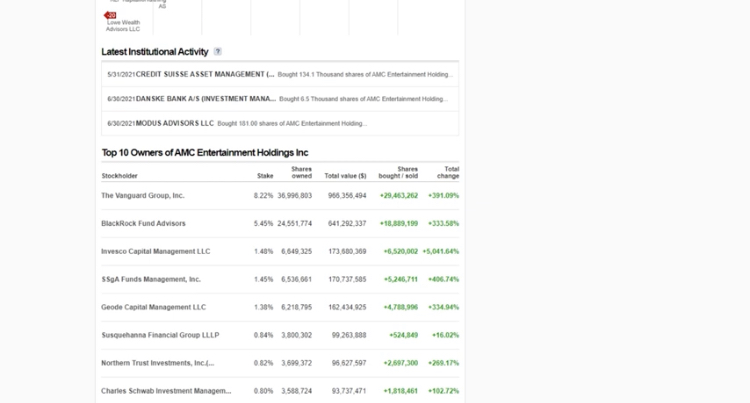Click the Stake column header
Viewport: 750px width, 403px height.
pyautogui.click(x=265, y=176)
